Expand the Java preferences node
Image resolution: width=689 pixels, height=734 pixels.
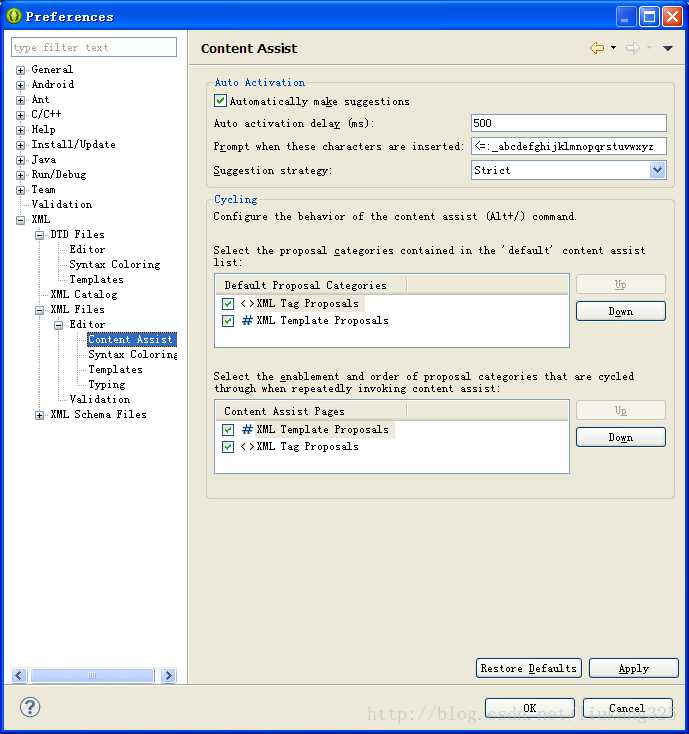point(20,160)
